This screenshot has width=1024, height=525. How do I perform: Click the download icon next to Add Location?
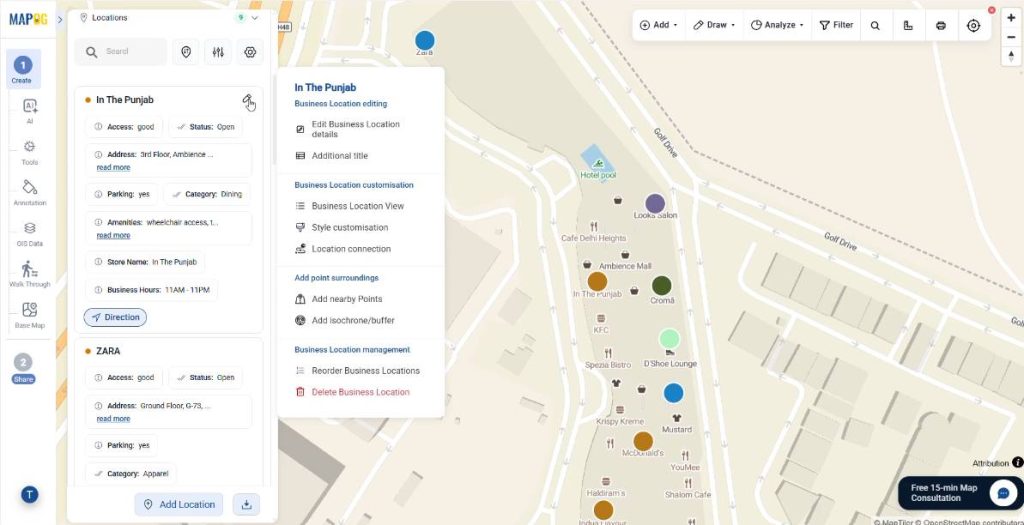[246, 504]
